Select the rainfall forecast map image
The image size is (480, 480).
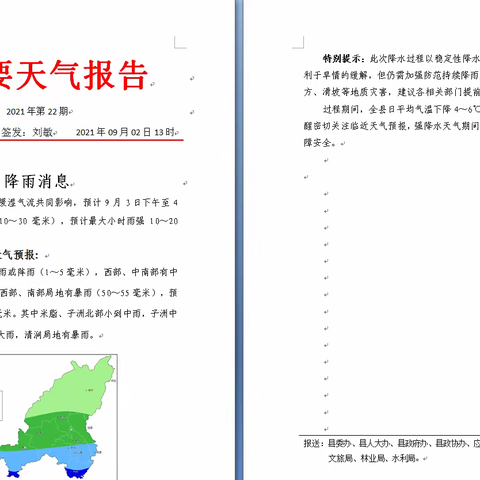59,417
